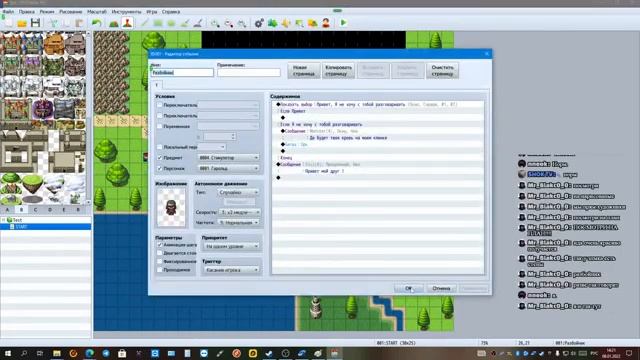This screenshot has width=640, height=360.
Task: Click the Новая страница button
Action: [x=304, y=71]
